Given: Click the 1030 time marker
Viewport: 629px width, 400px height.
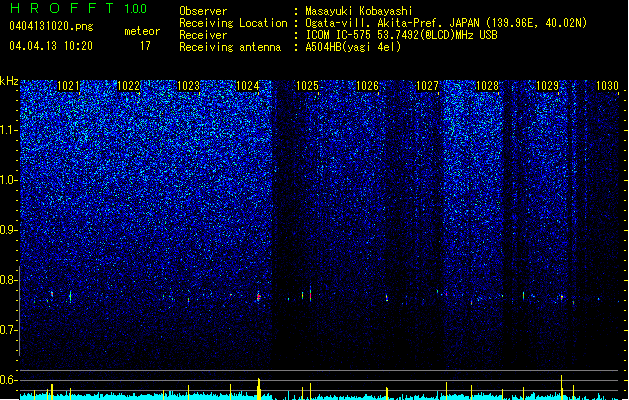Looking at the screenshot, I should click(x=607, y=86).
